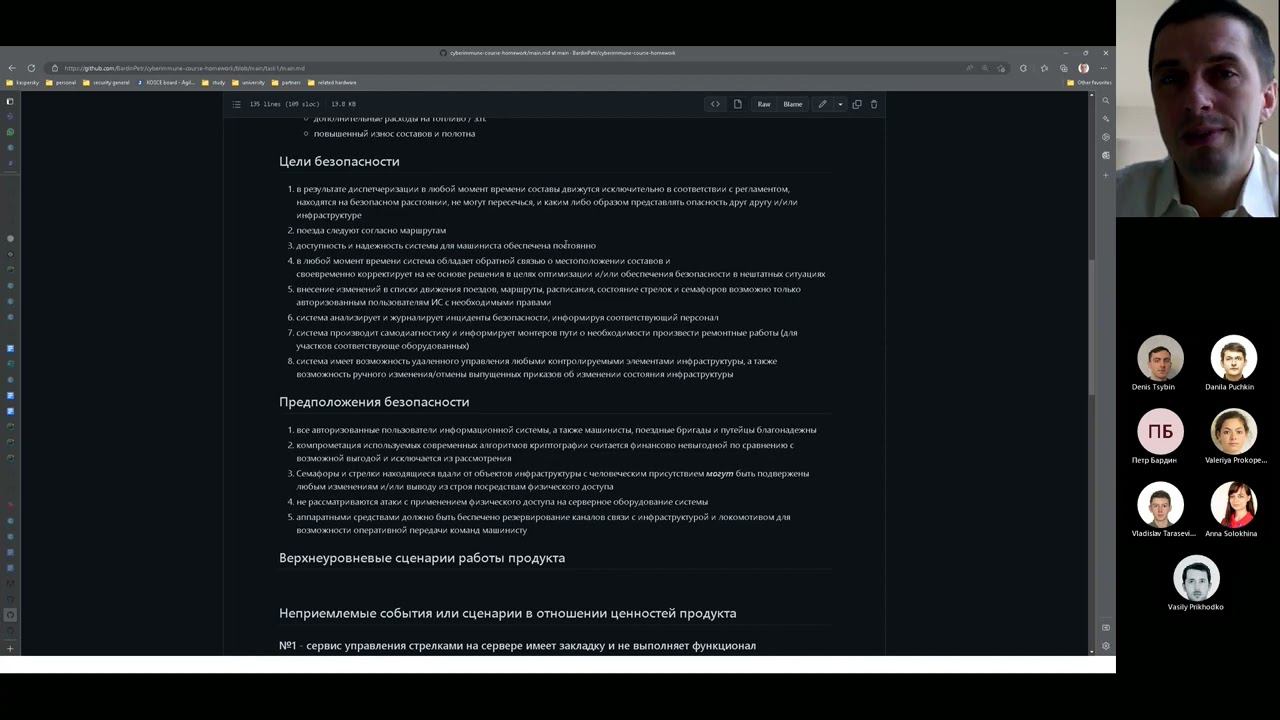Go back in the browser
This screenshot has width=1280, height=720.
pos(11,68)
